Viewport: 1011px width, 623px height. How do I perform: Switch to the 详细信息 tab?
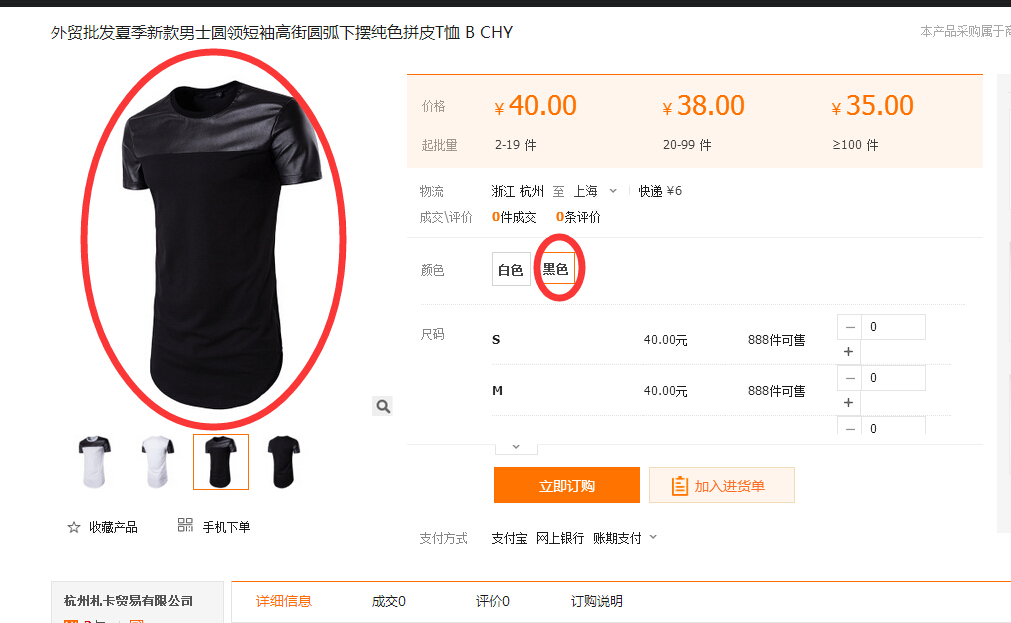[284, 601]
